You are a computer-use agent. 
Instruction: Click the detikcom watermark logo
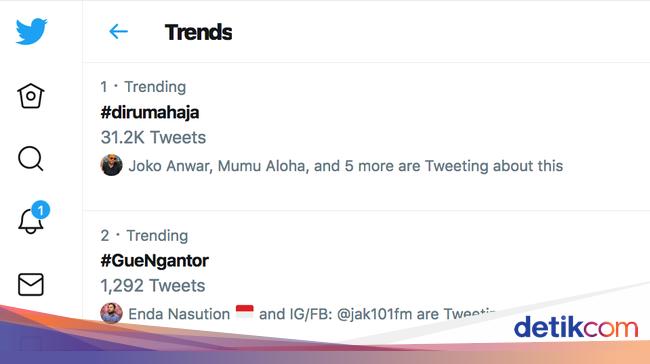[x=576, y=327]
